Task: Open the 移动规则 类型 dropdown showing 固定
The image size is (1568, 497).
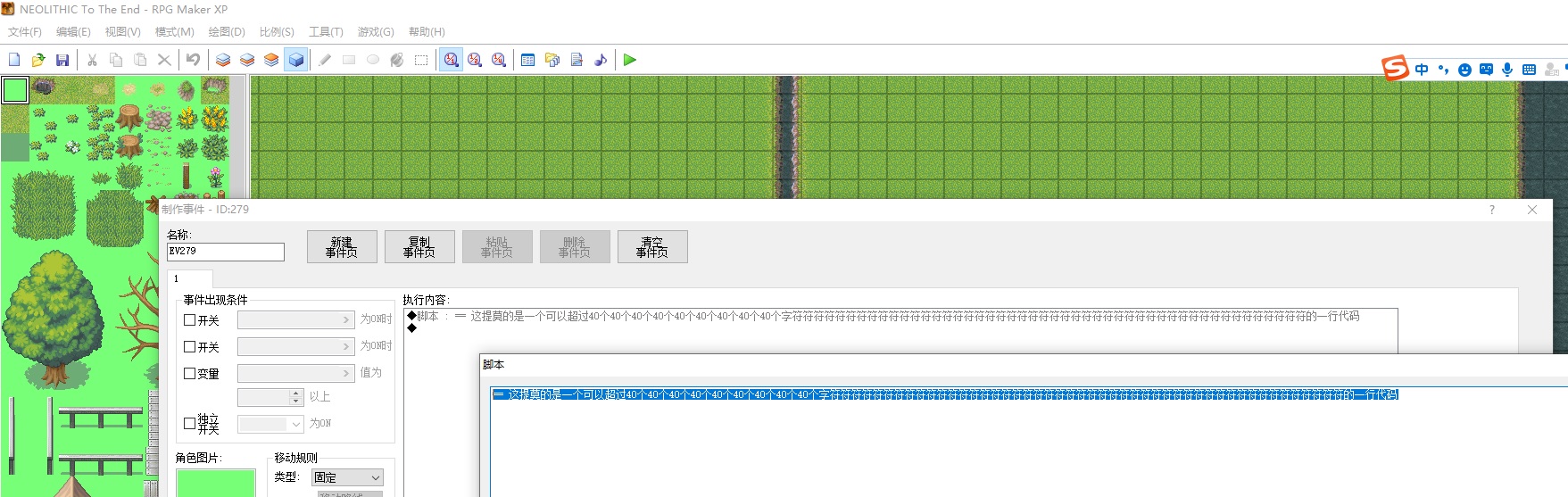Action: pyautogui.click(x=347, y=477)
